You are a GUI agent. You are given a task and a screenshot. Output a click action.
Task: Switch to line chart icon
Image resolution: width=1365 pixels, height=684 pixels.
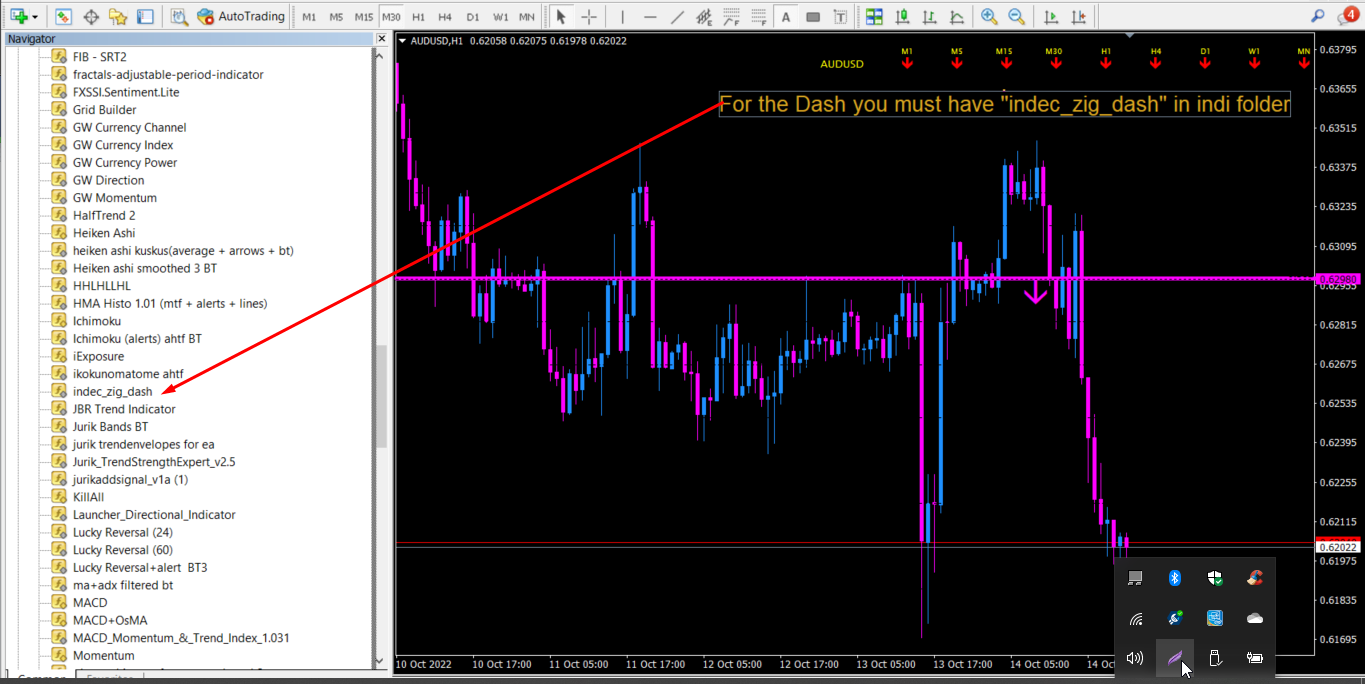click(x=957, y=16)
